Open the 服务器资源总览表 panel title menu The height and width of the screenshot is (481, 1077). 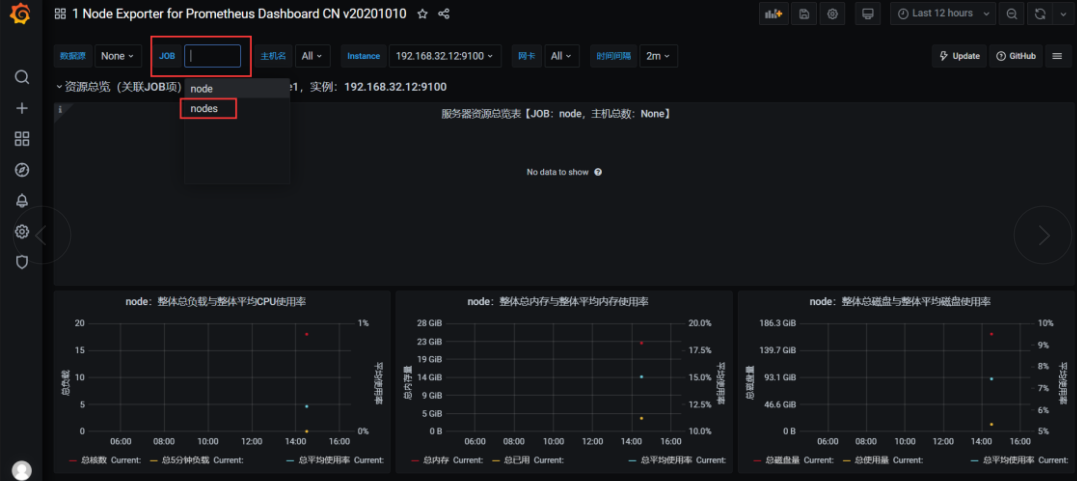(556, 113)
